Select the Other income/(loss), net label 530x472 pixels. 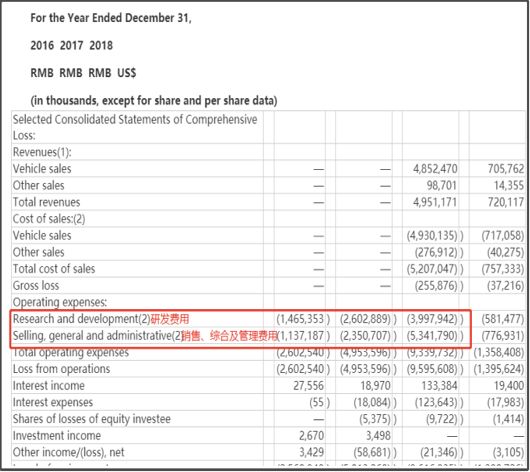(x=69, y=452)
